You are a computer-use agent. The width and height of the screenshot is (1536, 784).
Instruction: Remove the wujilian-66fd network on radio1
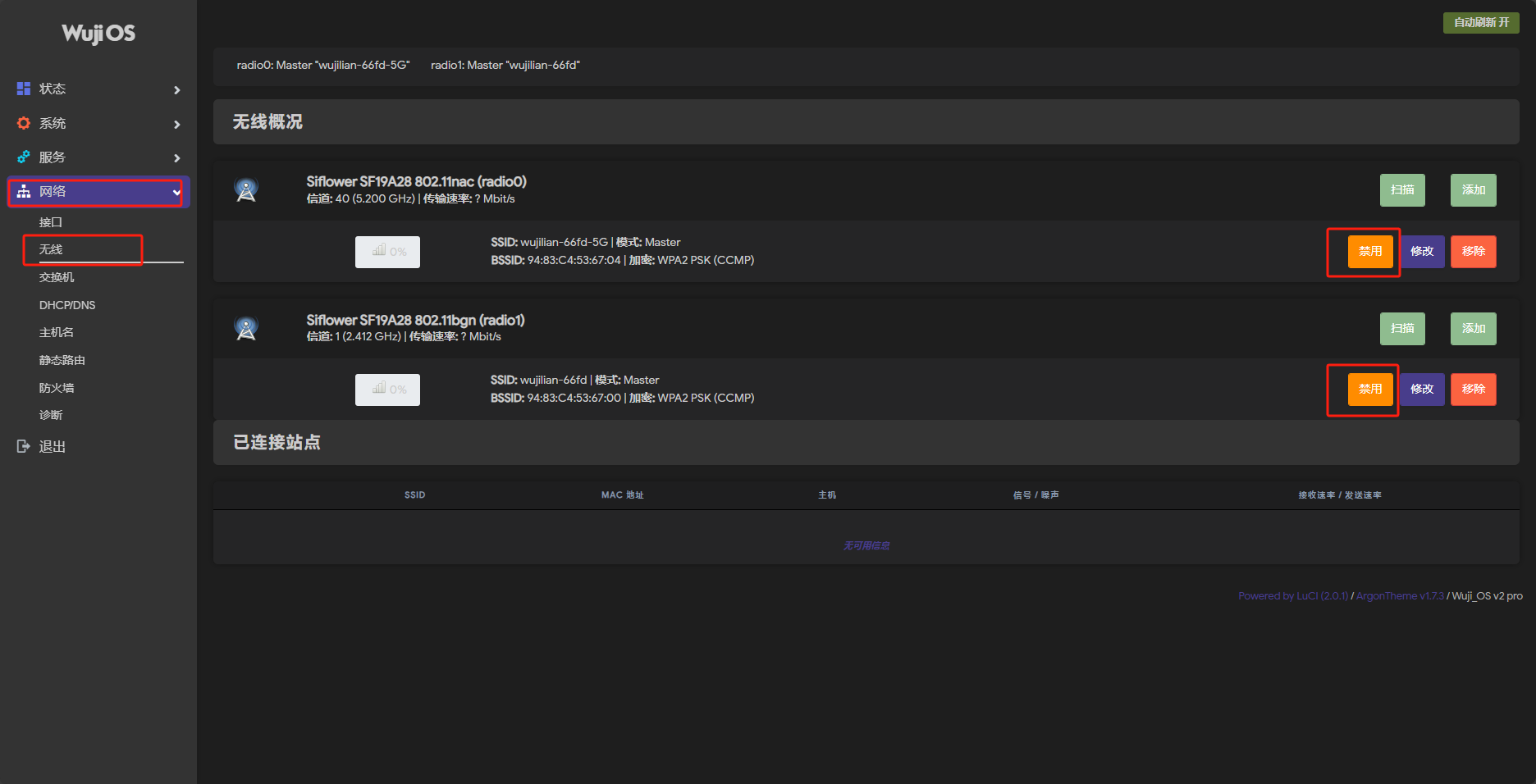click(1473, 390)
